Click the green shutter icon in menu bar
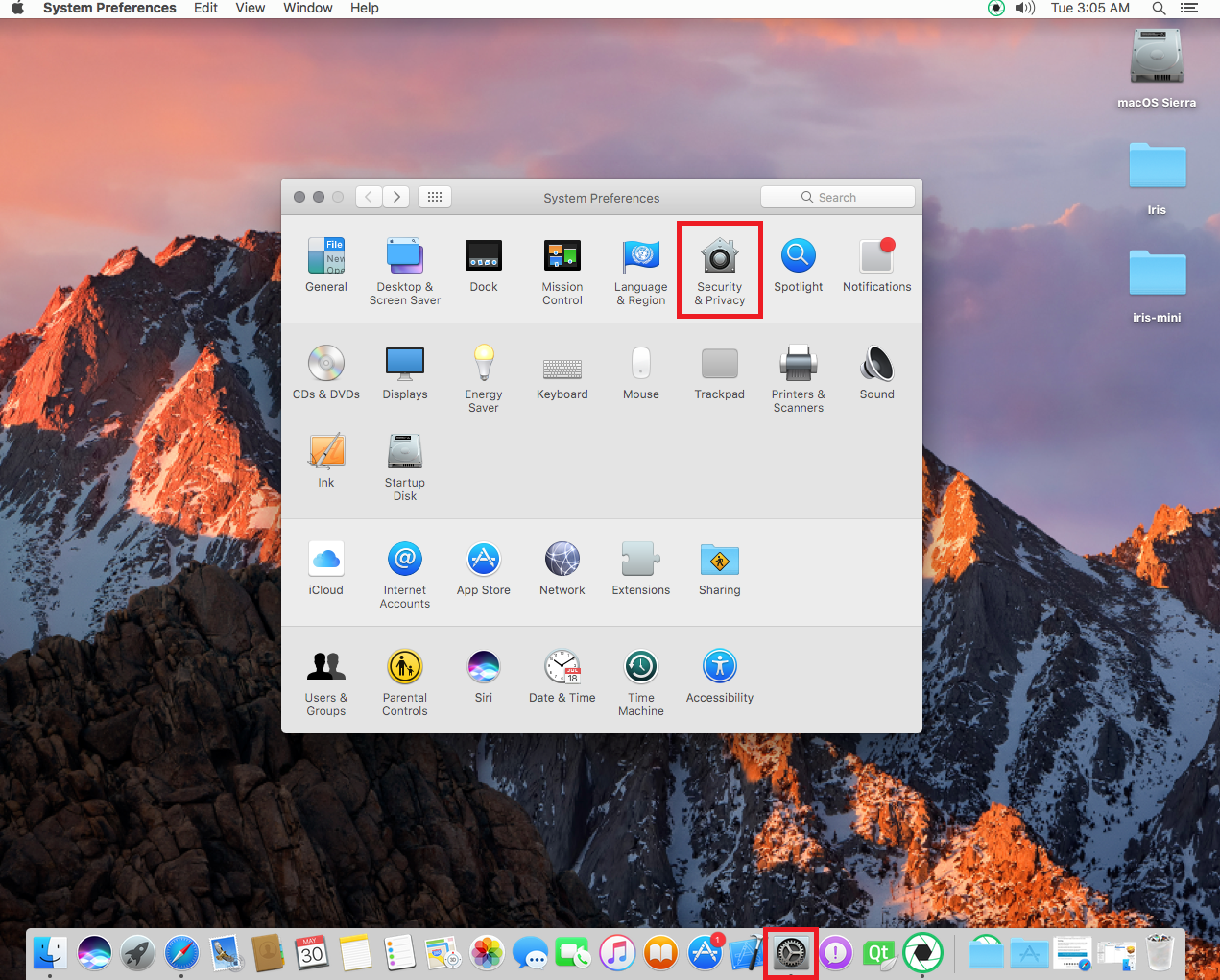This screenshot has height=980, width=1220. (996, 8)
